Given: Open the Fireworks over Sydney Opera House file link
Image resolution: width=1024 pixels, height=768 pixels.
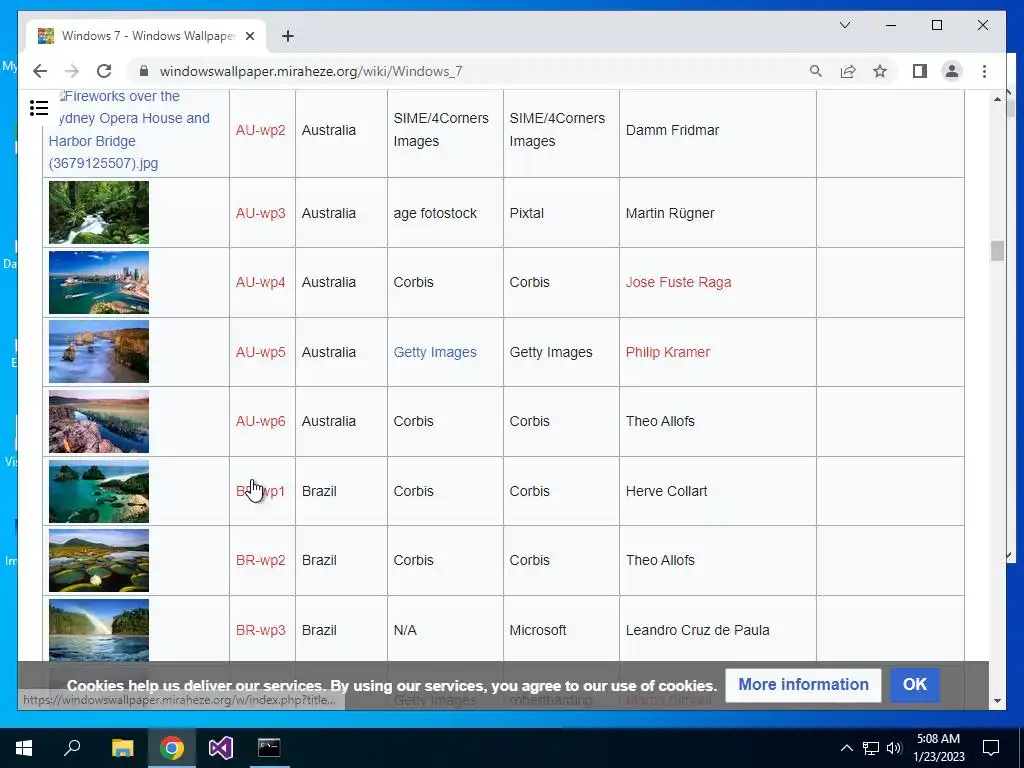Looking at the screenshot, I should point(129,129).
